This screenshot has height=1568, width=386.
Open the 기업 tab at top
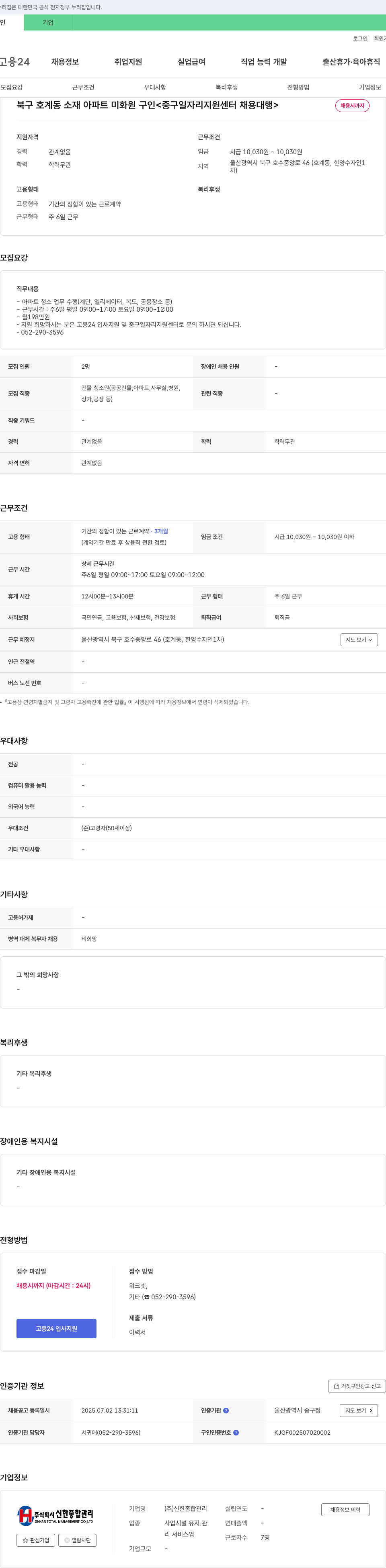click(48, 22)
